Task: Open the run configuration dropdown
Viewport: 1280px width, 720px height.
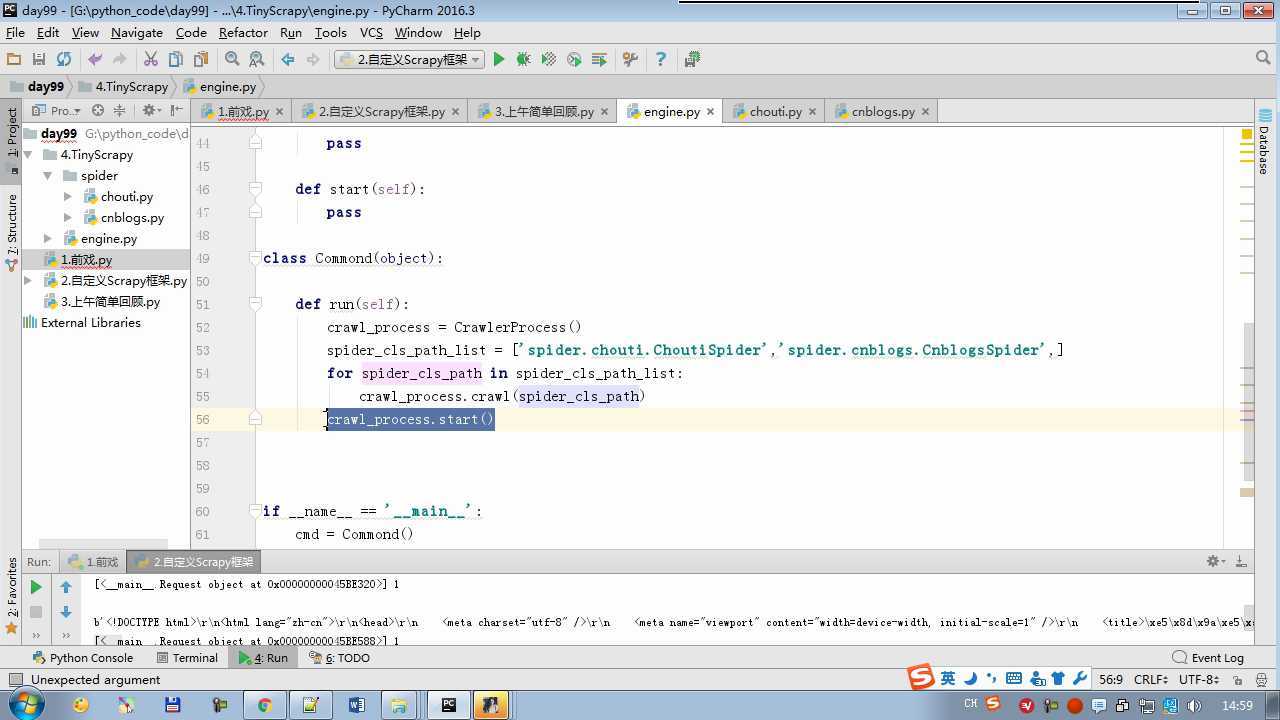Action: [409, 60]
